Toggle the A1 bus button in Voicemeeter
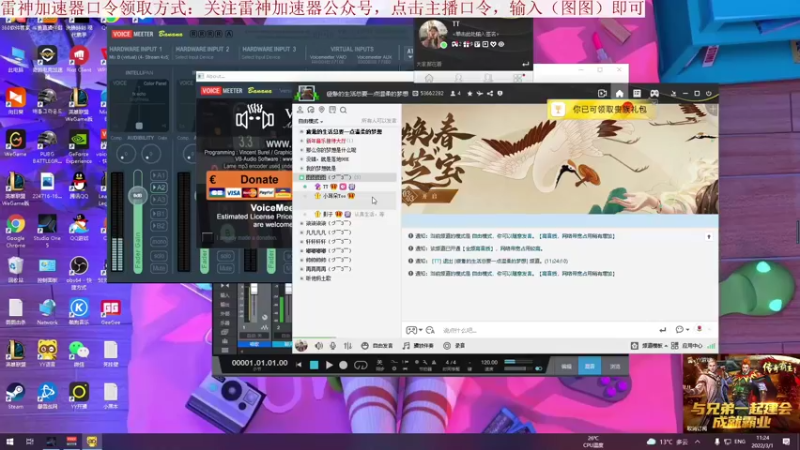Image resolution: width=800 pixels, height=450 pixels. point(159,175)
